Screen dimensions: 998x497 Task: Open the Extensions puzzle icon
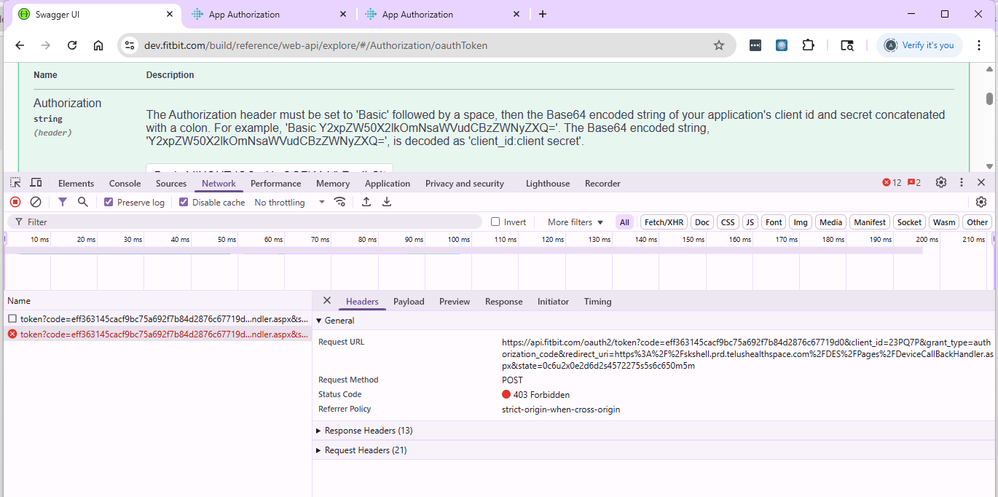pyautogui.click(x=808, y=45)
